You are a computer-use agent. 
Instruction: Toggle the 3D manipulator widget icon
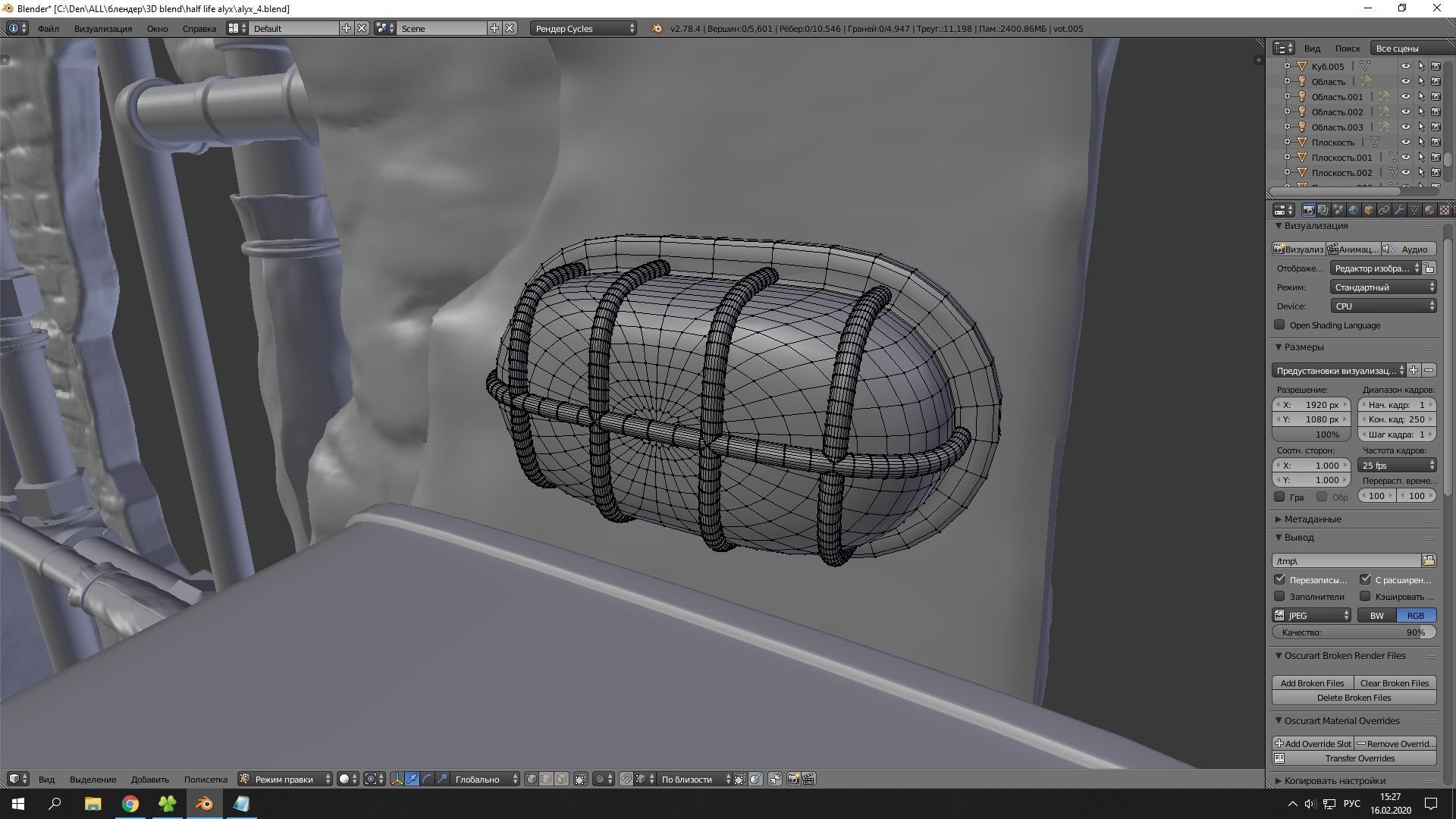point(397,779)
